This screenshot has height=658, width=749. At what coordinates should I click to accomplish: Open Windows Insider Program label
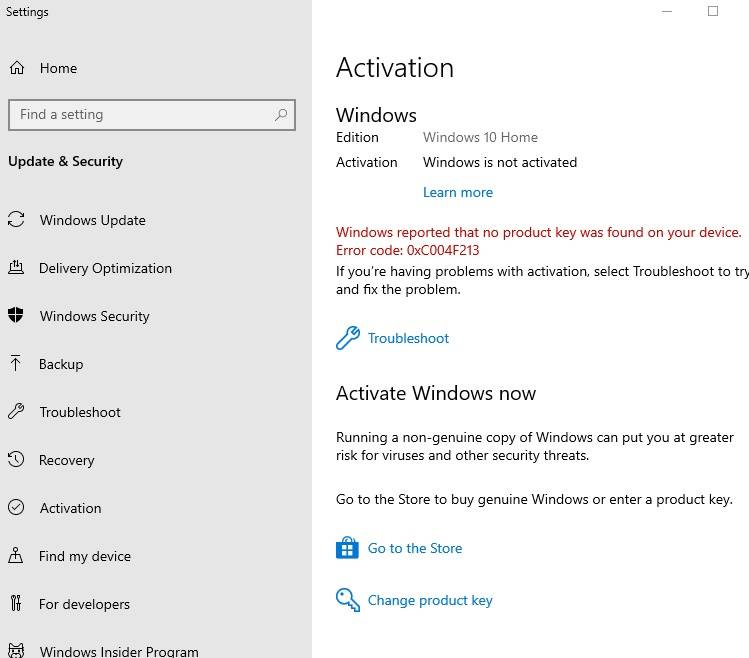coord(119,651)
